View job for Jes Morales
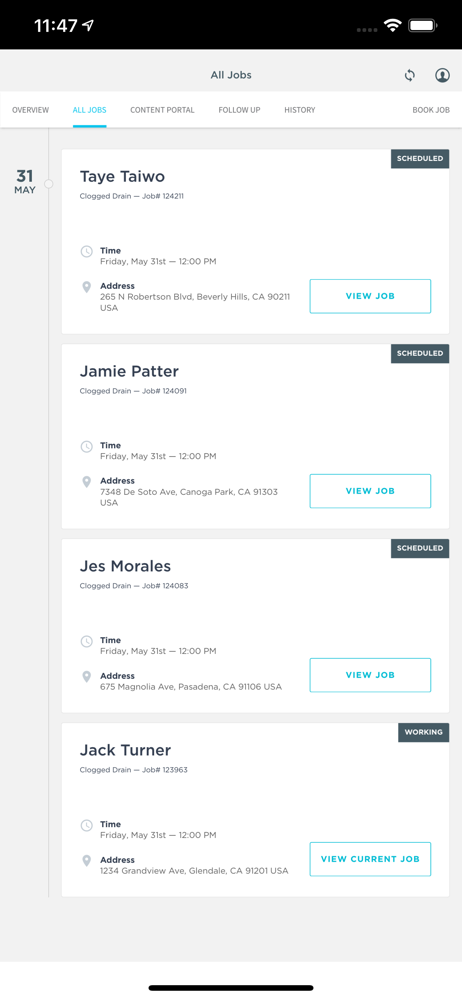 370,675
